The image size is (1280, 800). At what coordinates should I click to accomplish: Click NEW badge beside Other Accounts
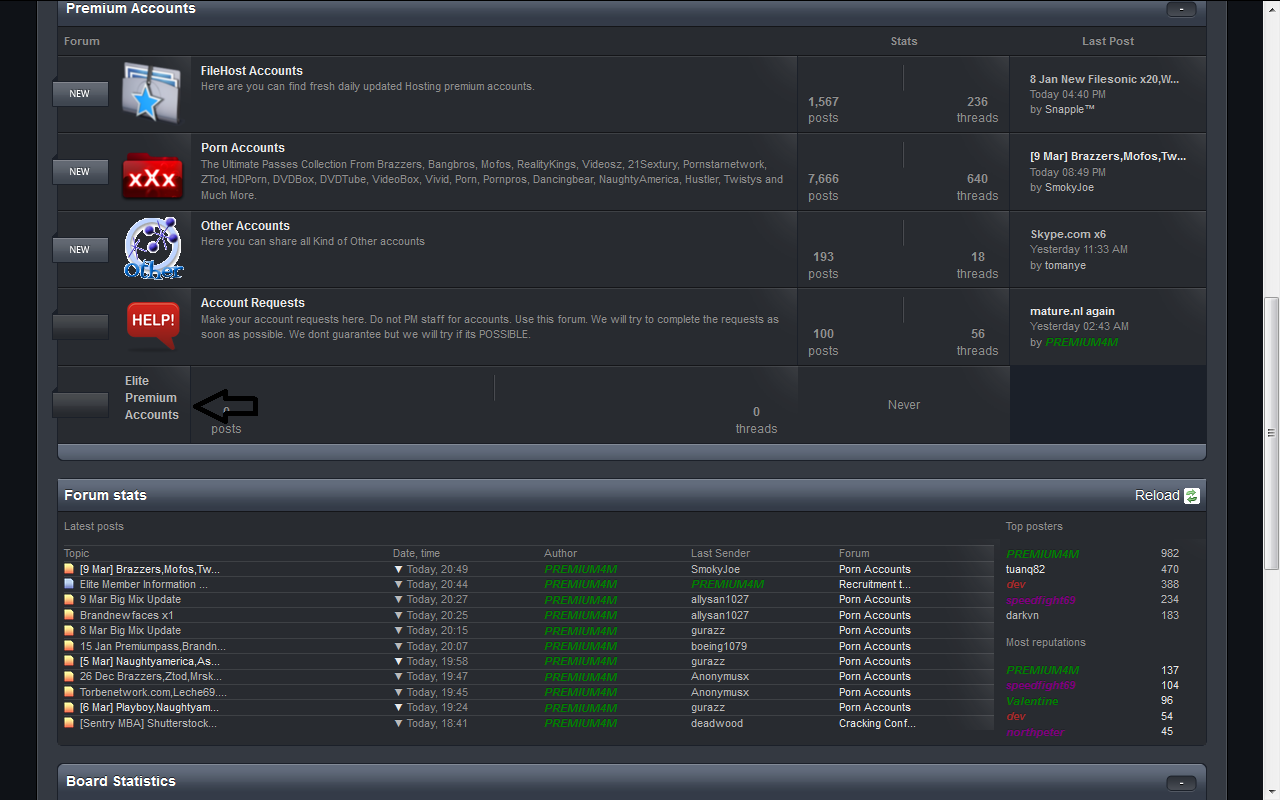coord(80,250)
